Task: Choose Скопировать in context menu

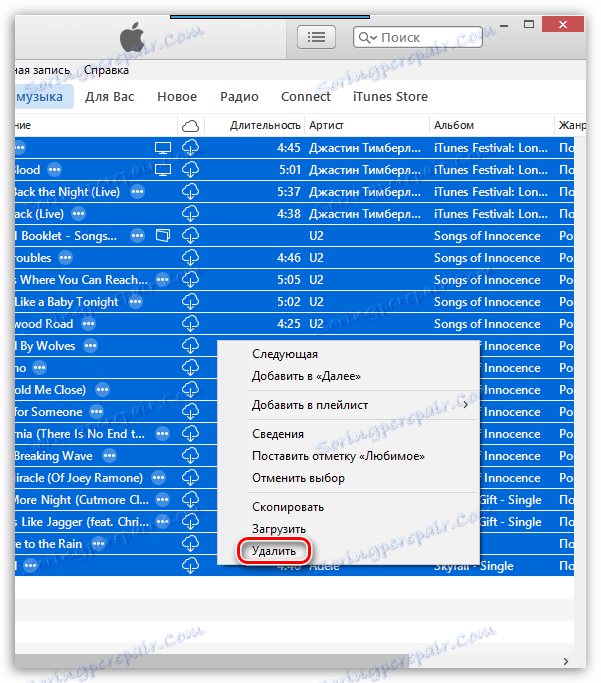Action: click(288, 507)
